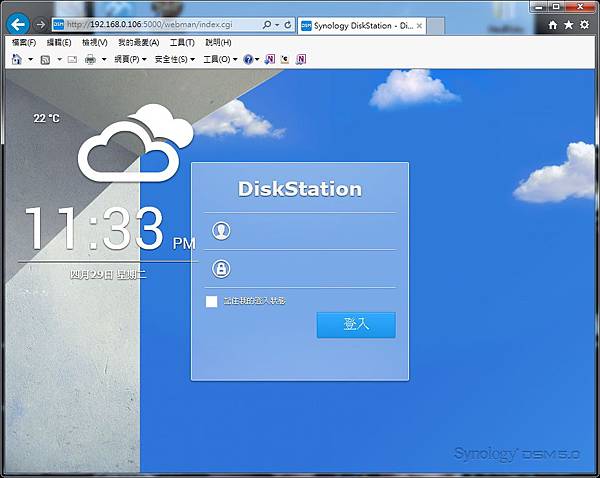Open the 安全性(S) dropdown
Viewport: 600px width, 478px height.
175,59
